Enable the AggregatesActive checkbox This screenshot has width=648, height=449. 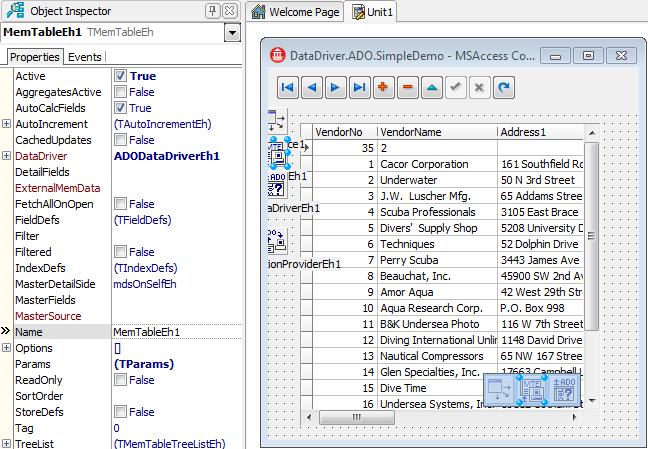pyautogui.click(x=120, y=92)
